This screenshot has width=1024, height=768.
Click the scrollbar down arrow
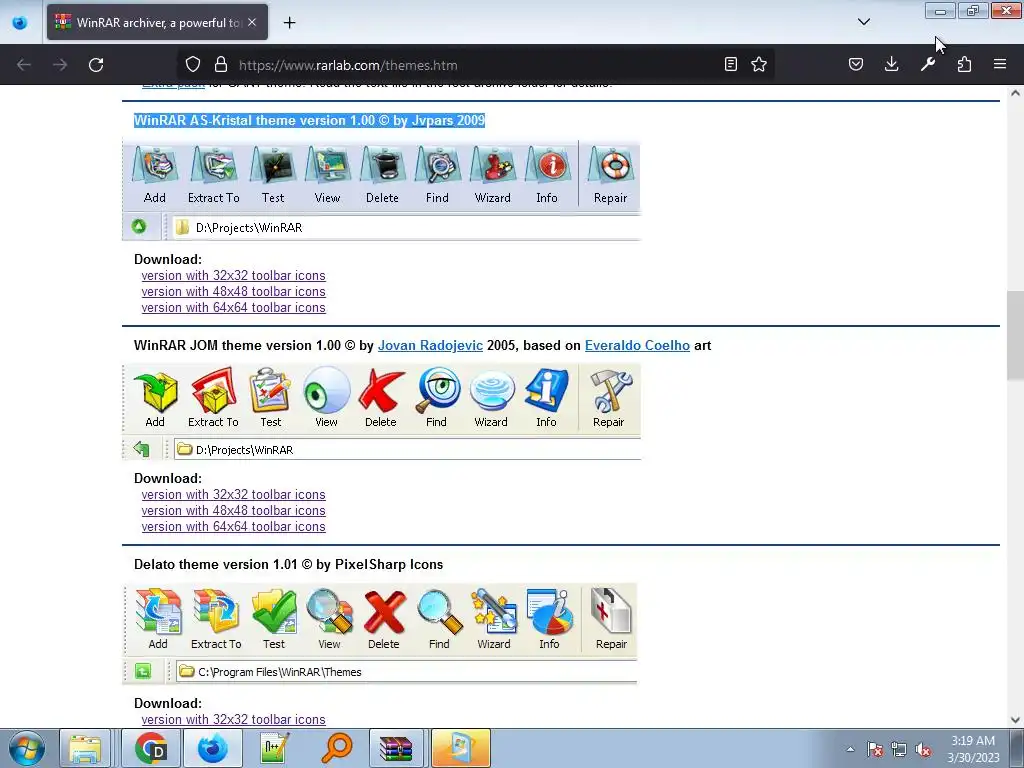coord(1015,720)
